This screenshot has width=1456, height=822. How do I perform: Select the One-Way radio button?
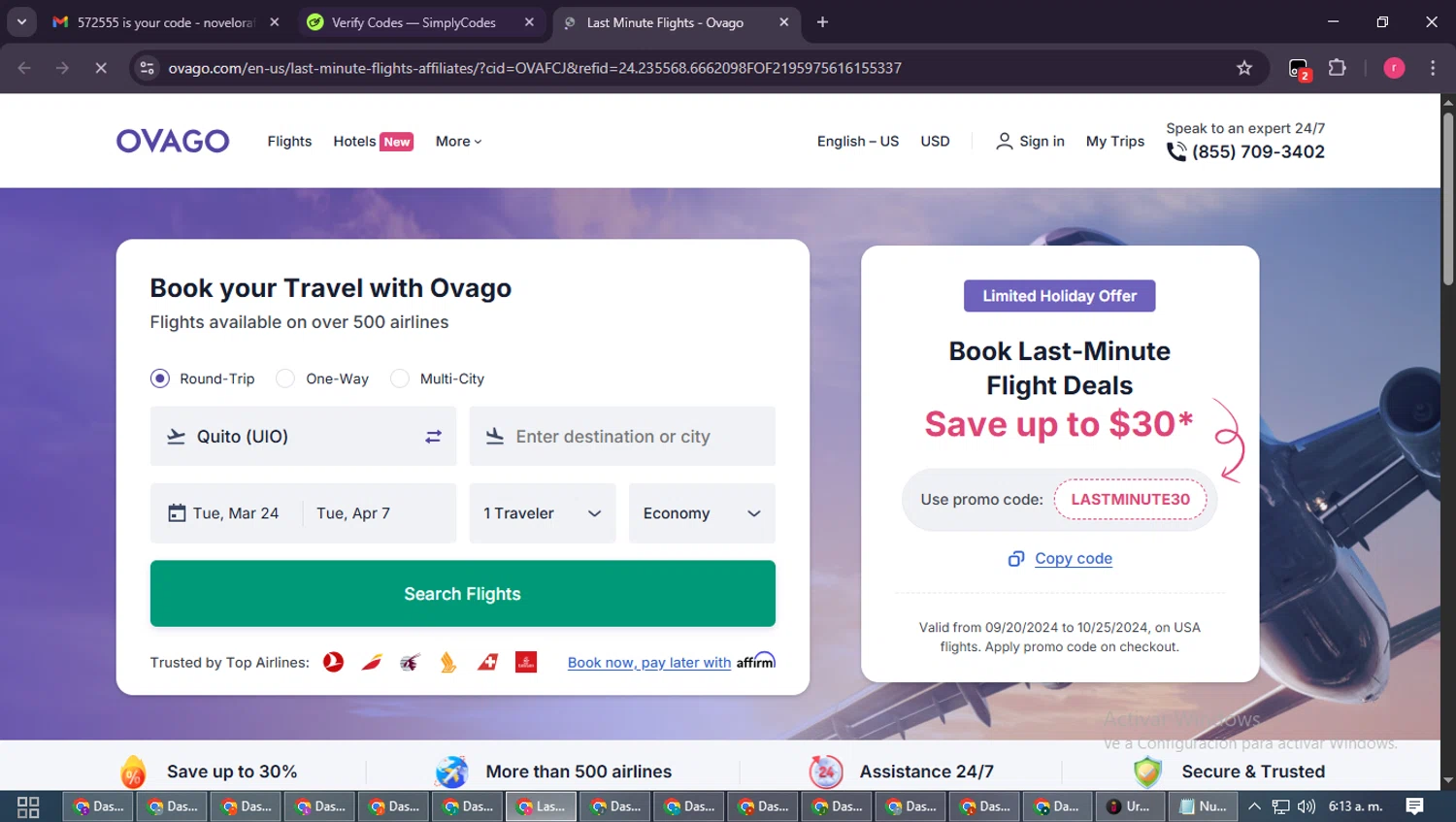click(x=285, y=378)
